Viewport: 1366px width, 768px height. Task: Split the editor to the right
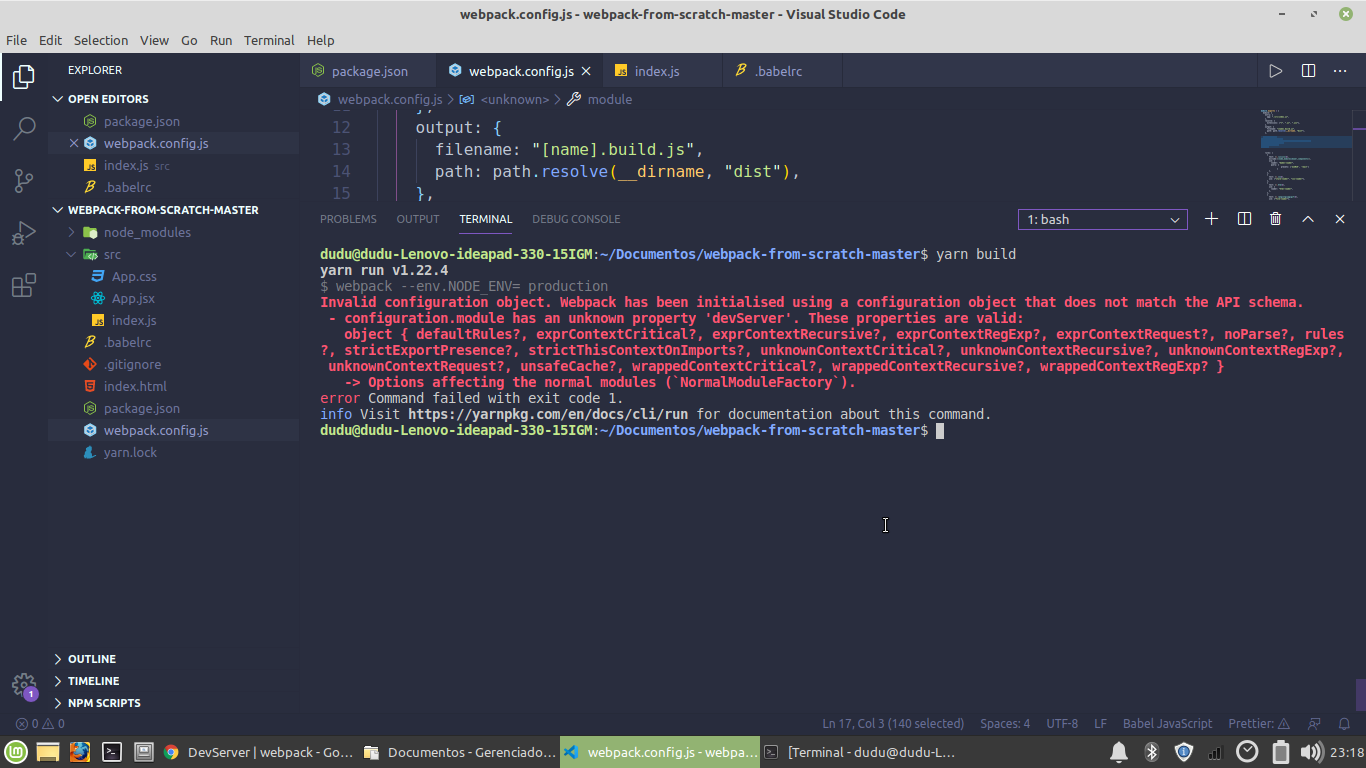click(1308, 71)
